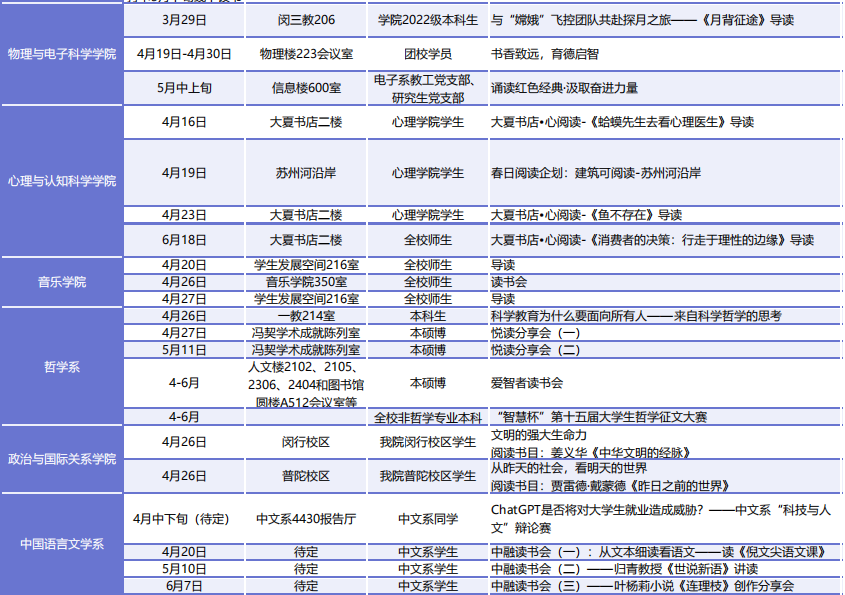Select the 信息楼600室 location cell
This screenshot has width=845, height=595.
pyautogui.click(x=306, y=88)
